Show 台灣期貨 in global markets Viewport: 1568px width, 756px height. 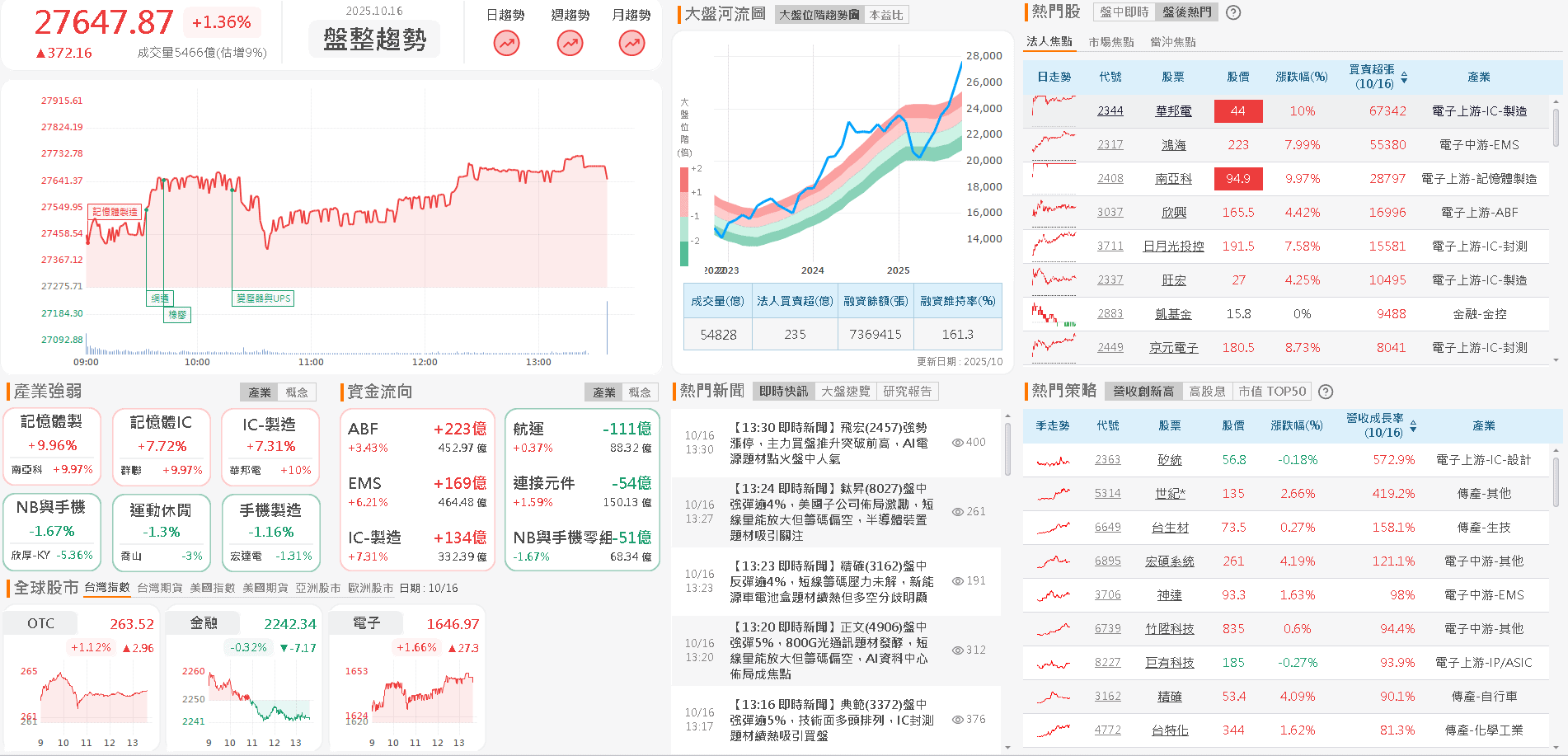click(160, 588)
